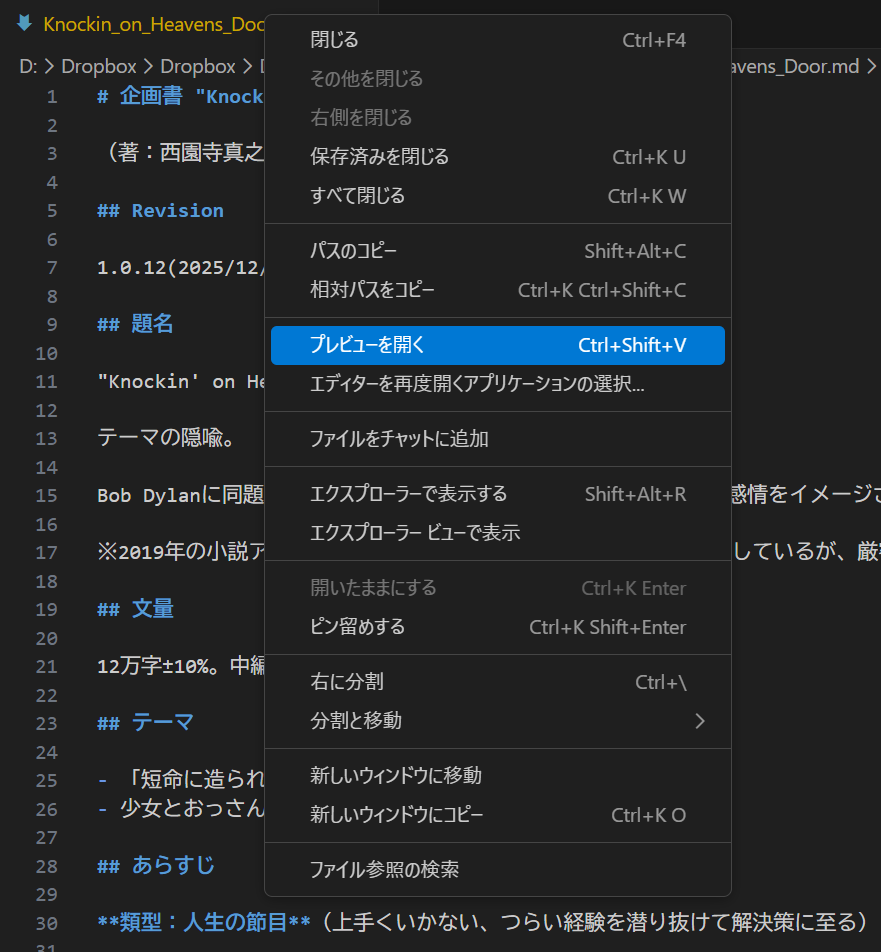Choose 新しいウィンドウに移動

[396, 776]
